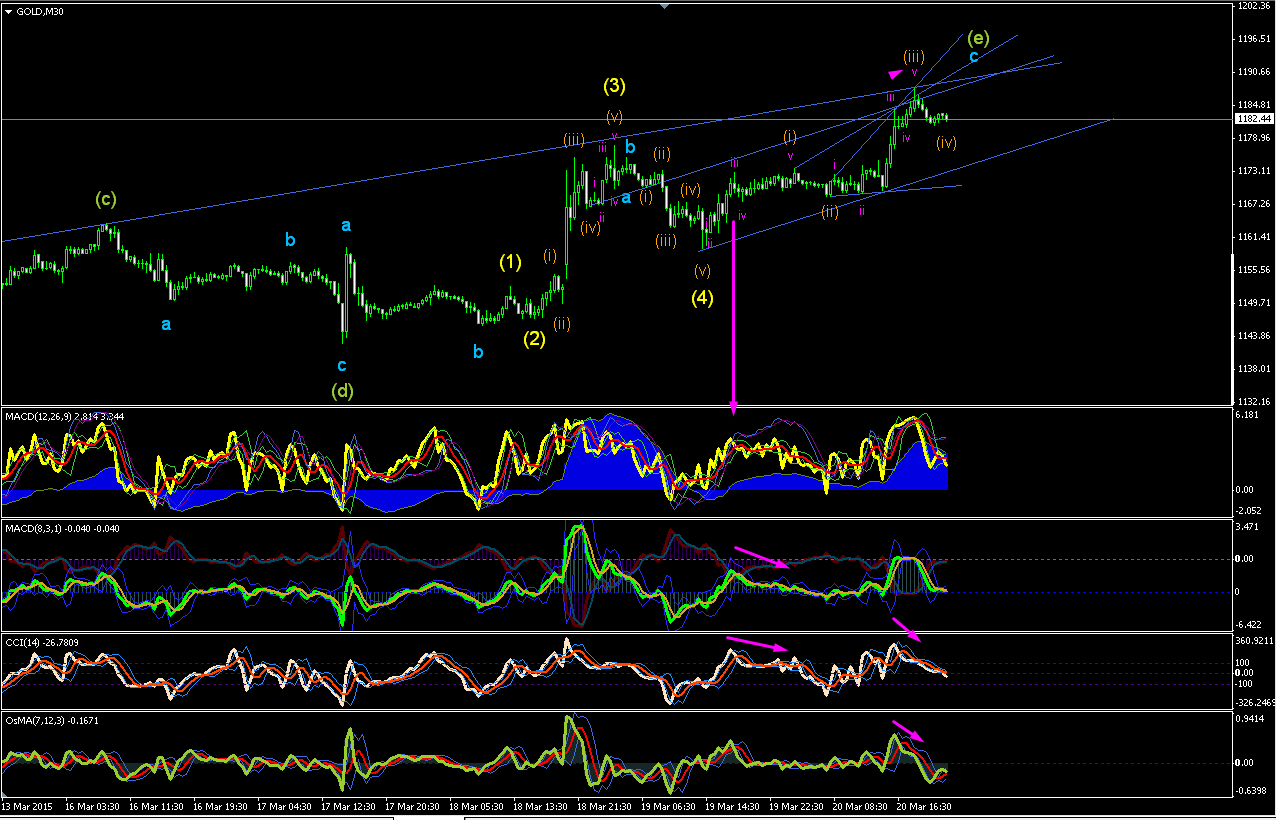Select the cyan c label under green (e)
The height and width of the screenshot is (820, 1276).
(x=973, y=57)
